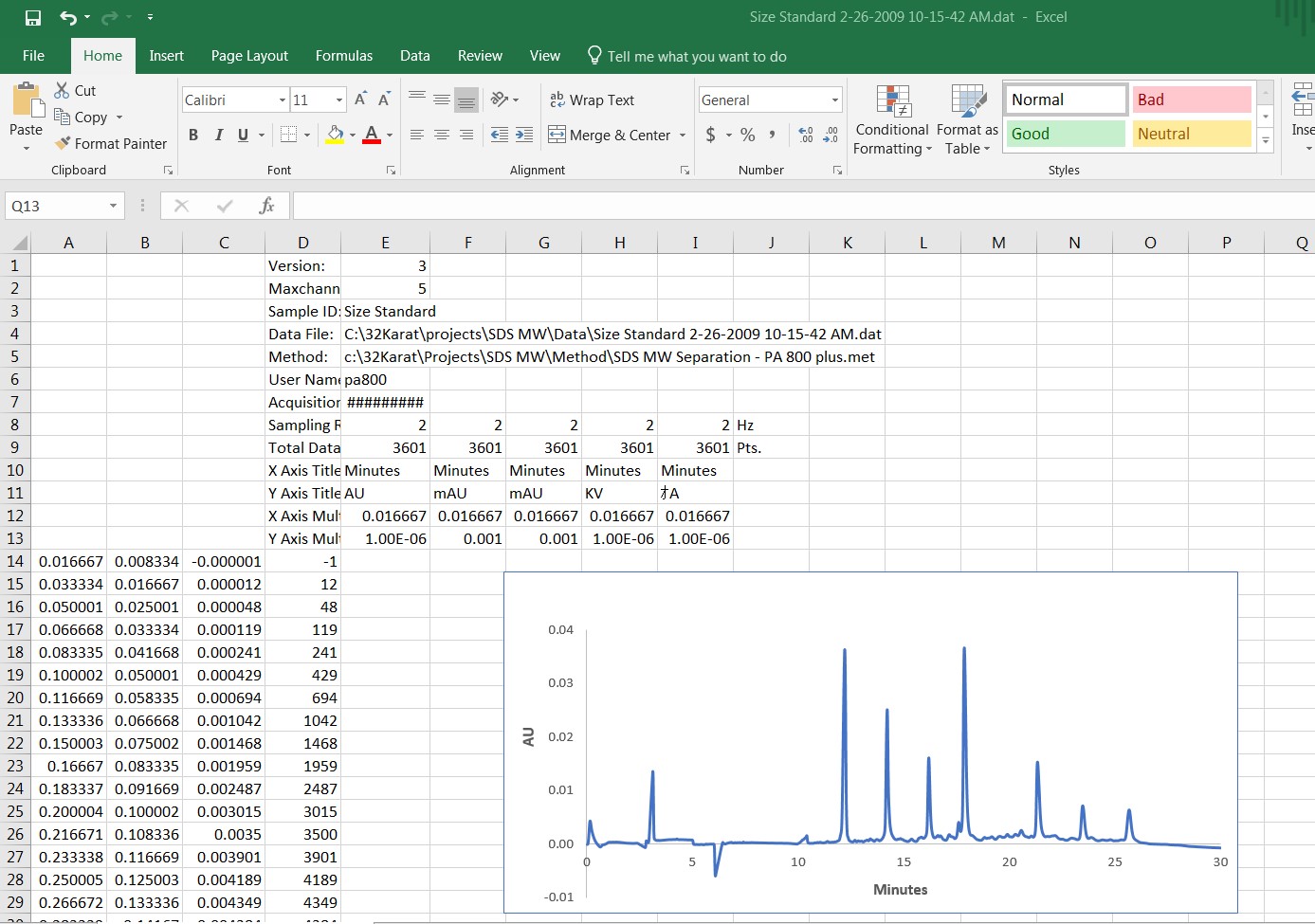
Task: Open Format as Table gallery
Action: click(x=967, y=119)
